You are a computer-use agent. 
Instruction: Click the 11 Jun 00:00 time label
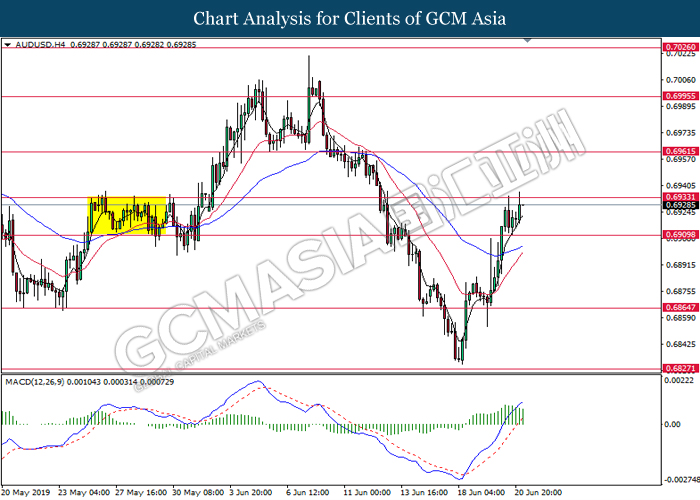(367, 493)
